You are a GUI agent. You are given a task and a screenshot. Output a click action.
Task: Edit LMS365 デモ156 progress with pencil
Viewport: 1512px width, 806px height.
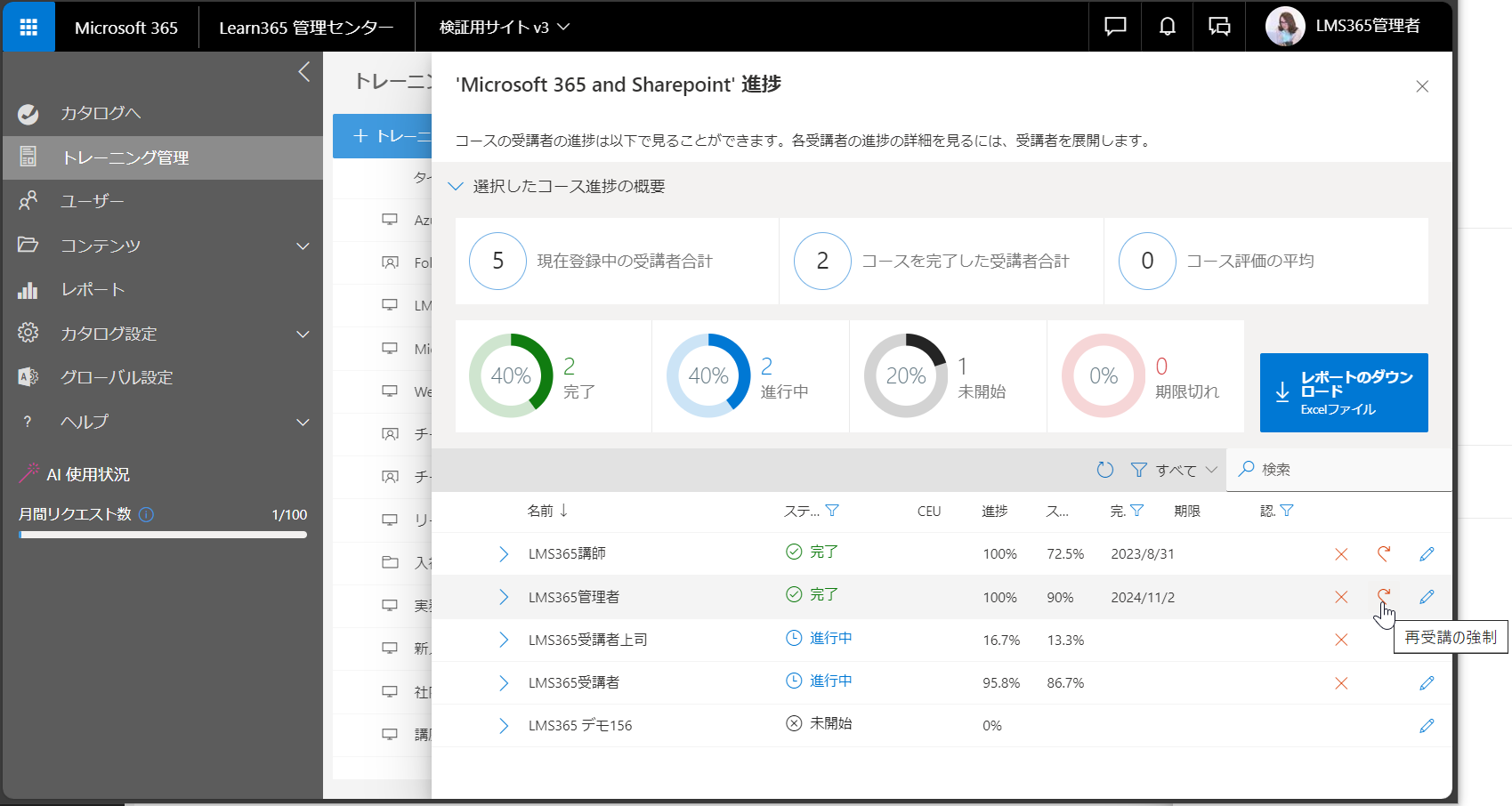pos(1427,726)
